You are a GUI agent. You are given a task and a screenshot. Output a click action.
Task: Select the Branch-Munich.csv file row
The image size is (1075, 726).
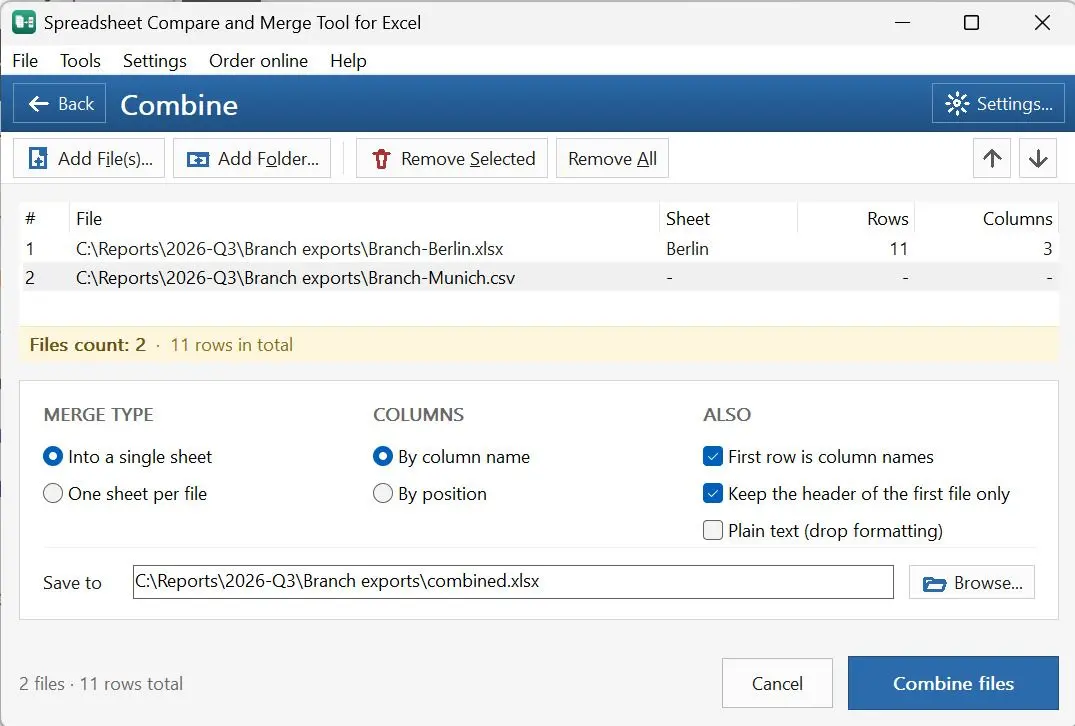[540, 278]
